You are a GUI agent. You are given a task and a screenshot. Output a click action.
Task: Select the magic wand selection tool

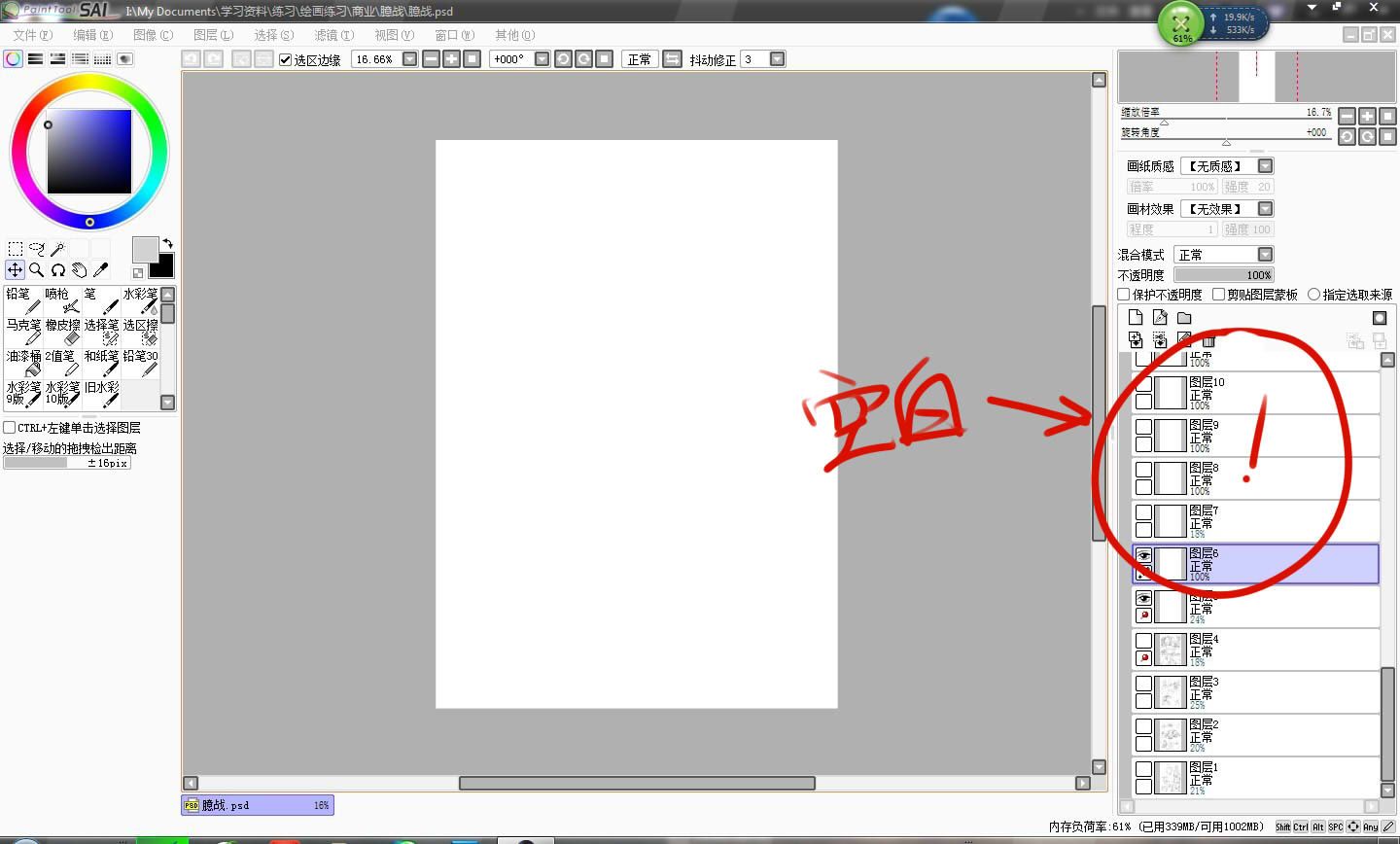pyautogui.click(x=57, y=249)
